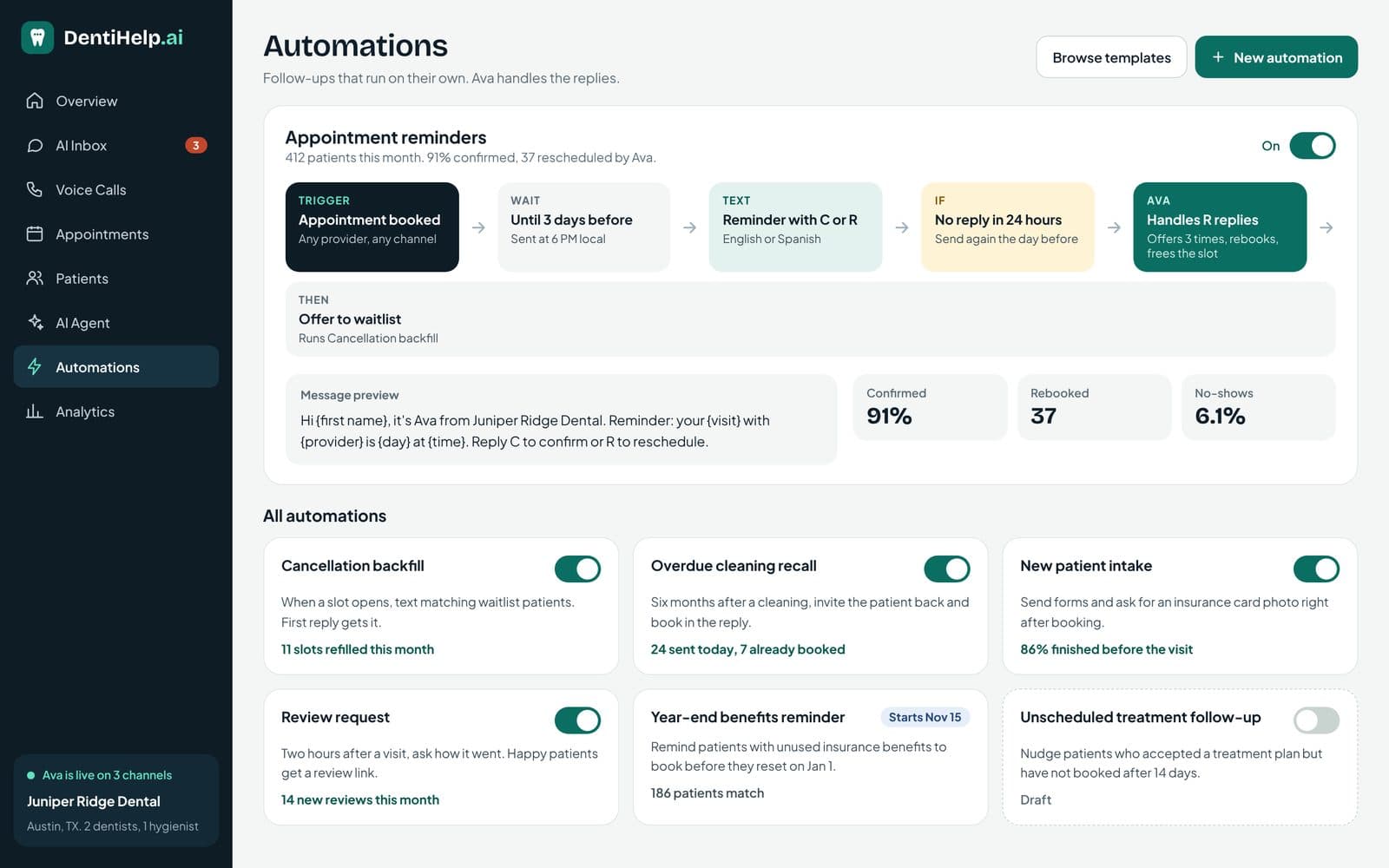
Task: Click the Automations lightning bolt icon
Action: [x=35, y=366]
